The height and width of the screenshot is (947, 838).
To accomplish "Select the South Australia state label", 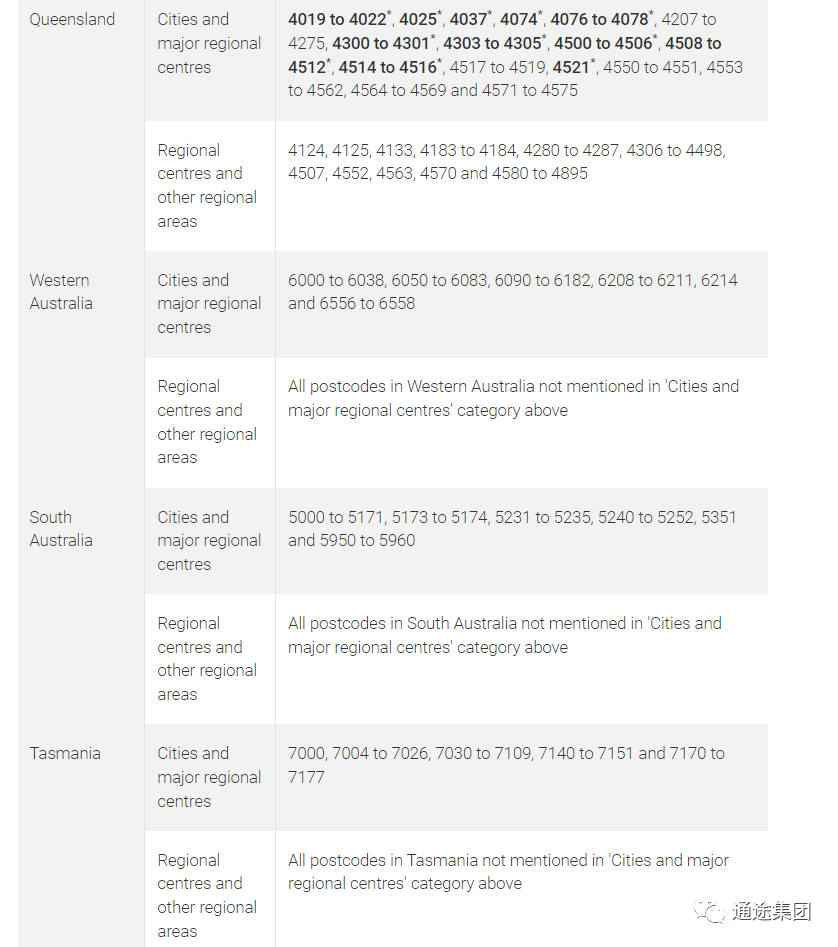I will [61, 528].
